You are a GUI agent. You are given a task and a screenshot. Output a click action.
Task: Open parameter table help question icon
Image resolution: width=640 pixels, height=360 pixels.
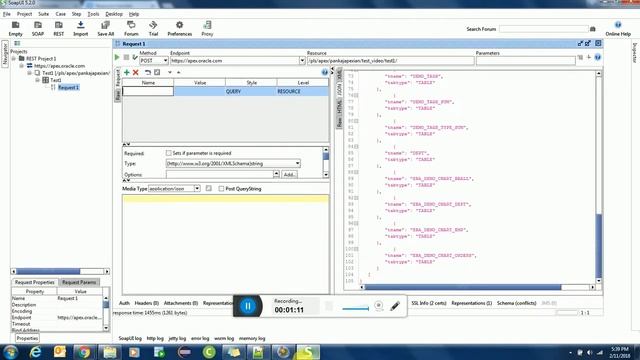point(324,72)
